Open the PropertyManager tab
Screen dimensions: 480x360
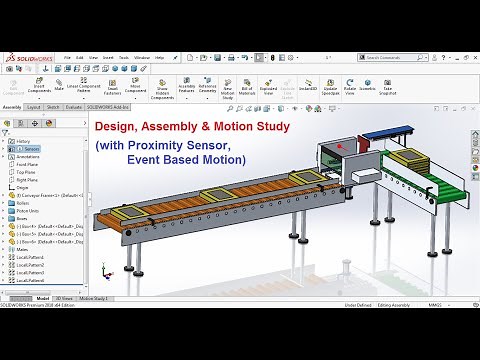click(21, 123)
